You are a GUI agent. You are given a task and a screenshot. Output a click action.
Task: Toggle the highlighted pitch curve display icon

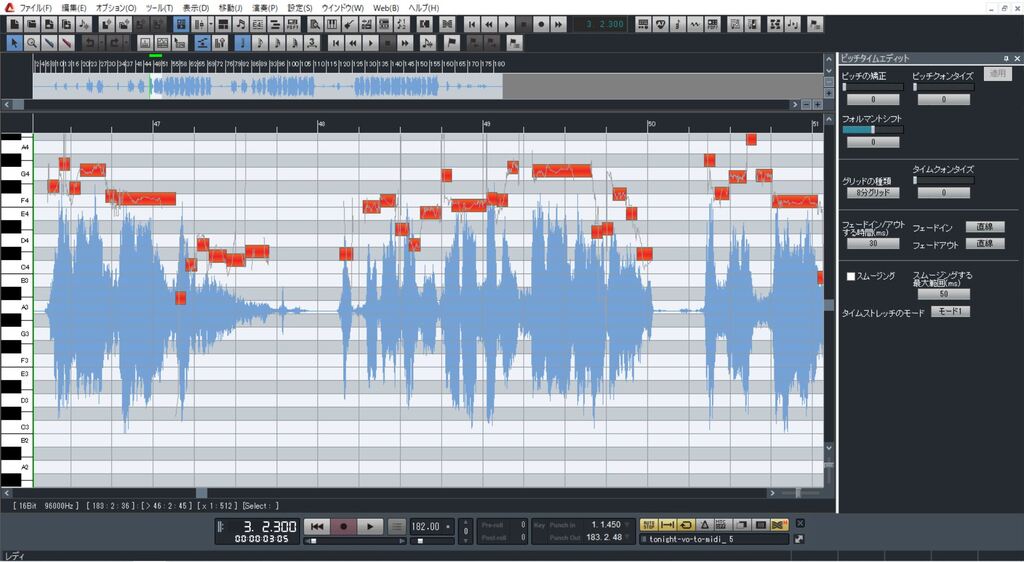pyautogui.click(x=202, y=43)
